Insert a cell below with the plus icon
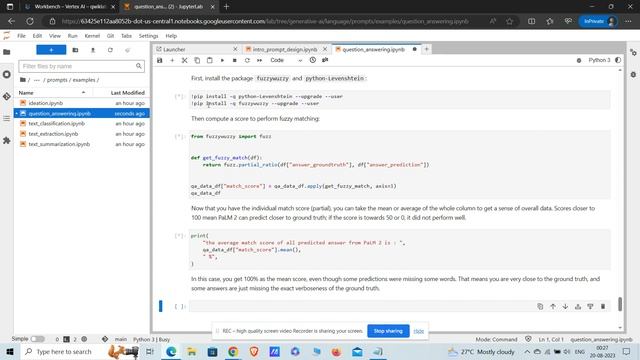 172,60
